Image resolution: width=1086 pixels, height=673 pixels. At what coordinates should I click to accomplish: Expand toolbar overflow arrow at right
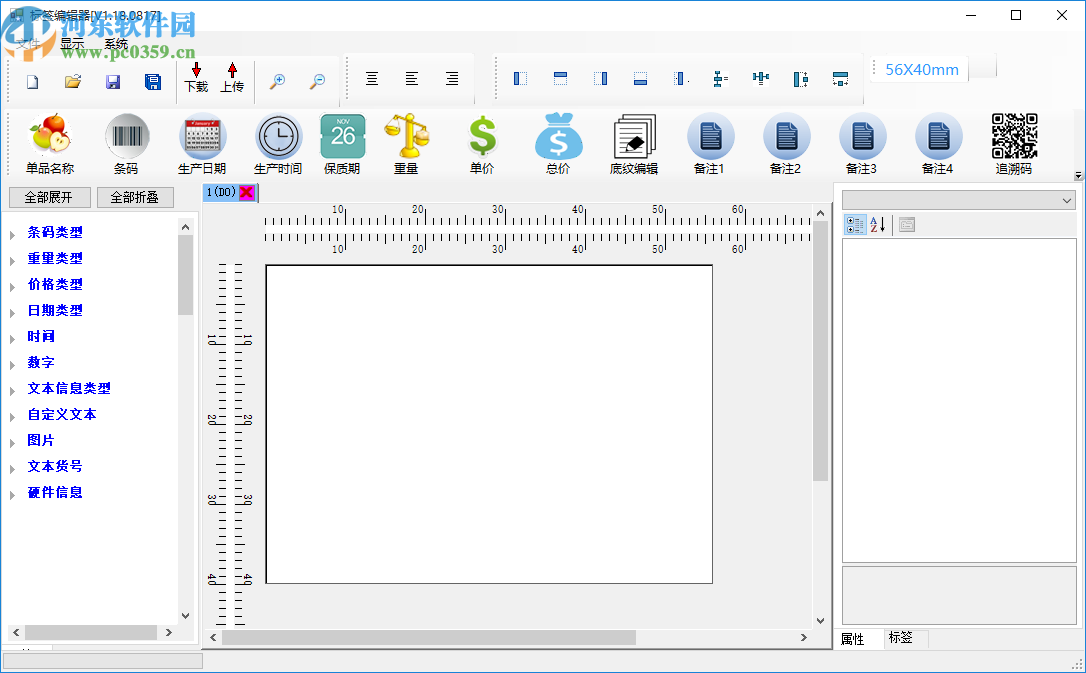1078,175
